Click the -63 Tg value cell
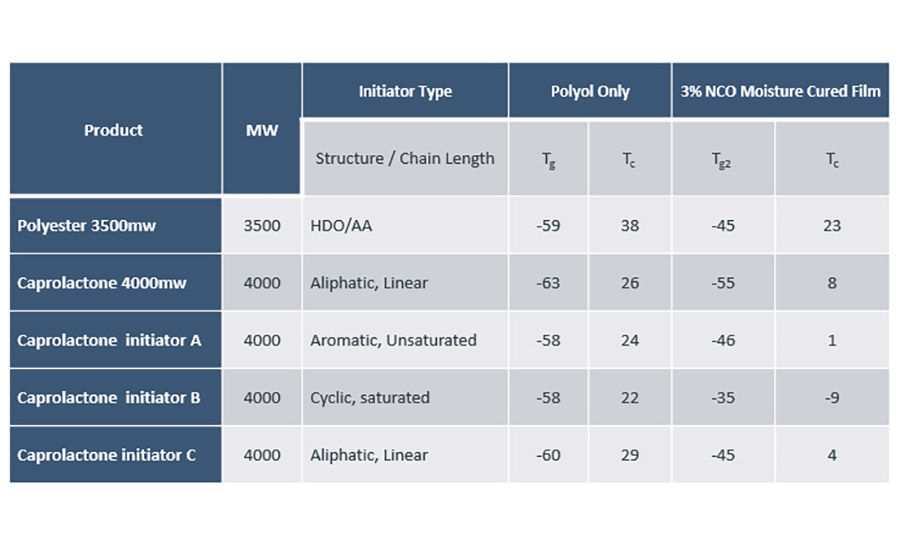Screen dimensions: 900x550 tap(548, 283)
